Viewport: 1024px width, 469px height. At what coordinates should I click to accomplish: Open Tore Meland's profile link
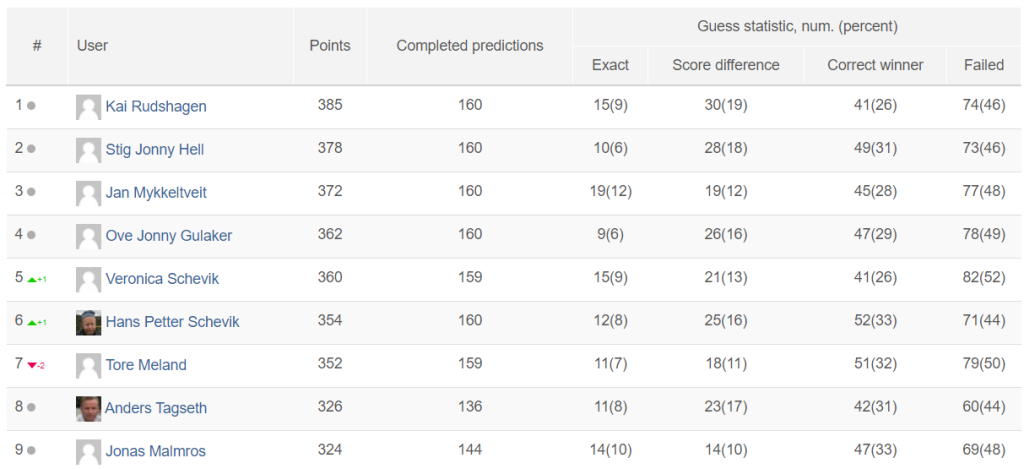[146, 365]
